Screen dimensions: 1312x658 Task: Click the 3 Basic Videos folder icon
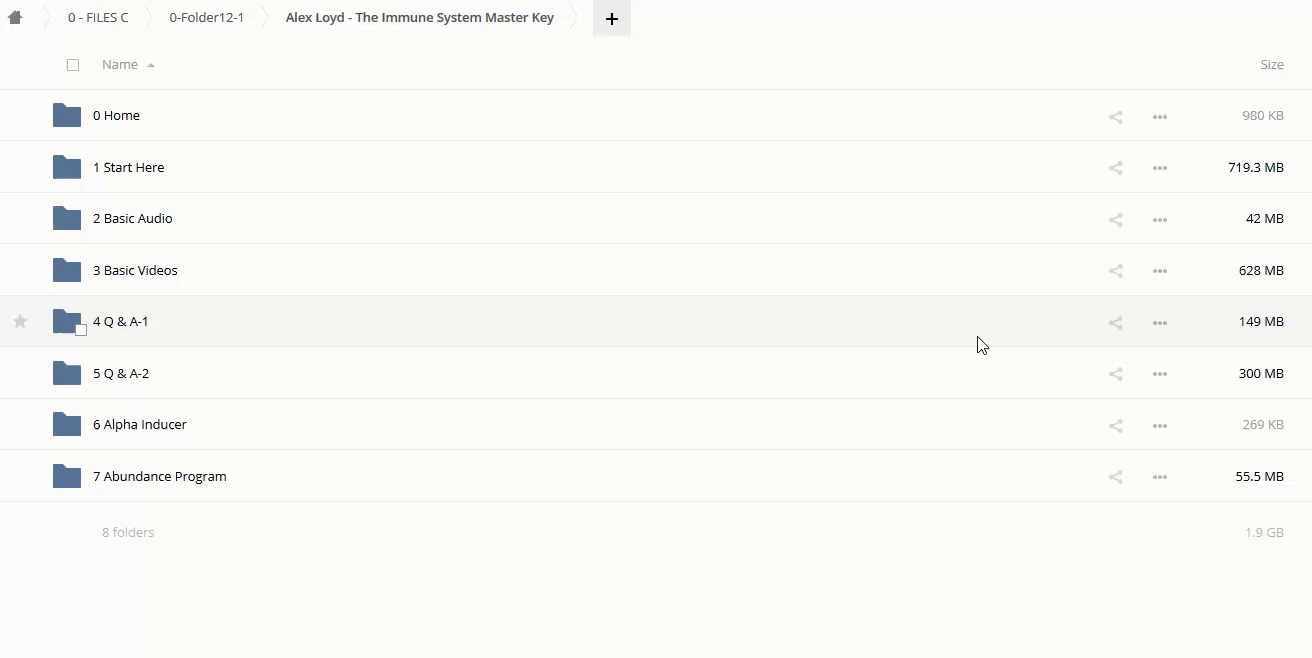[67, 270]
